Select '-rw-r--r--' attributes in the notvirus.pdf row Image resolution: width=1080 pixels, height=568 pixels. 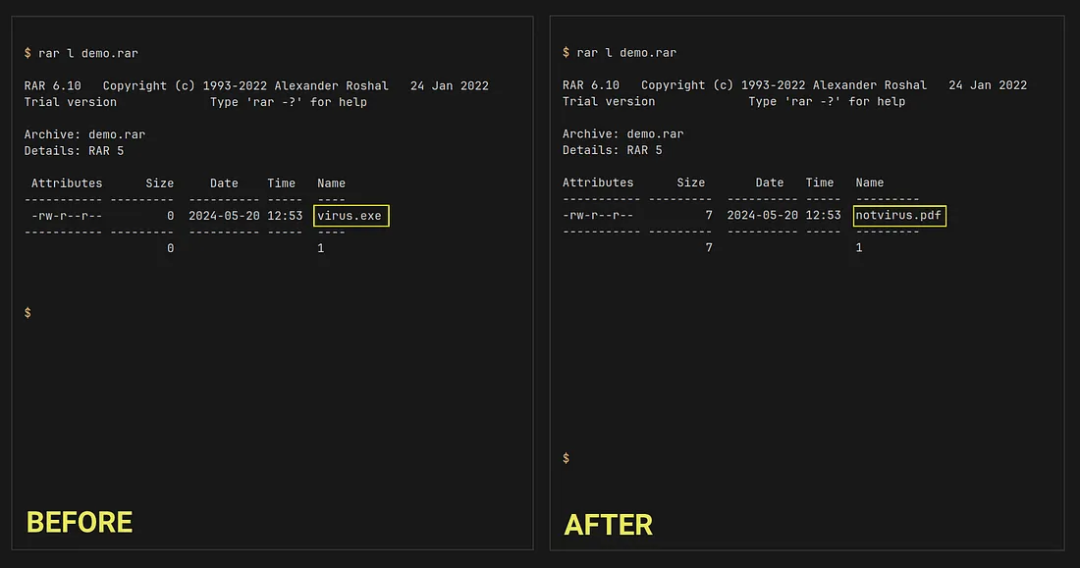click(x=598, y=215)
